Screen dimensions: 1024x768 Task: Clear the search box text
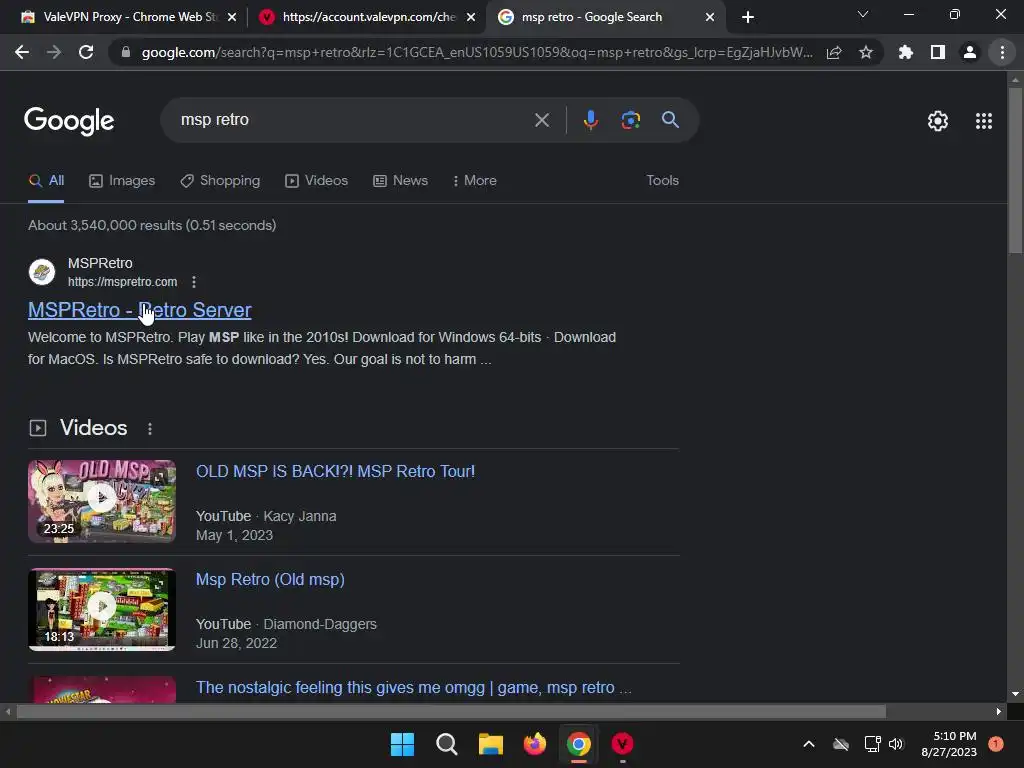541,120
